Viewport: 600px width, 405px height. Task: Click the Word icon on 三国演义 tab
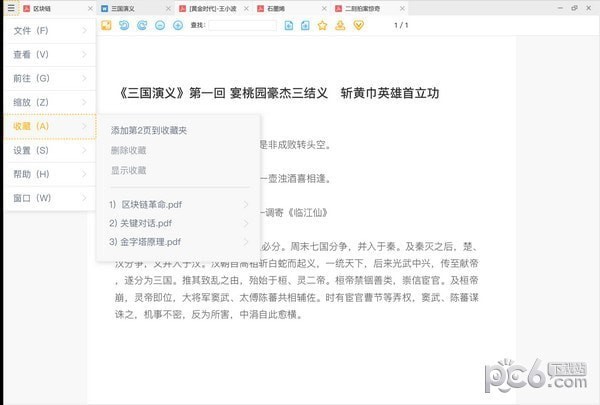coord(104,8)
